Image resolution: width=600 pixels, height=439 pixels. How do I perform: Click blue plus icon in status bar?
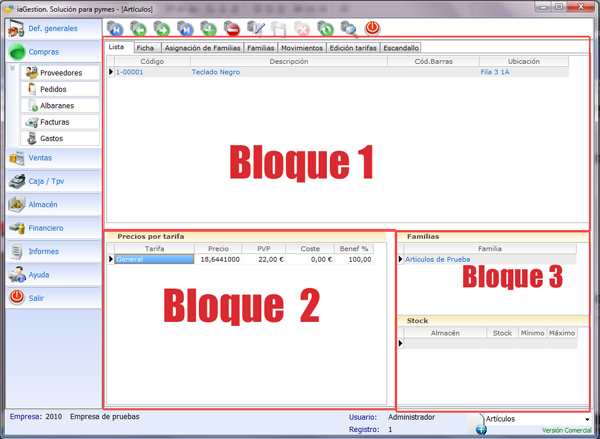click(481, 430)
